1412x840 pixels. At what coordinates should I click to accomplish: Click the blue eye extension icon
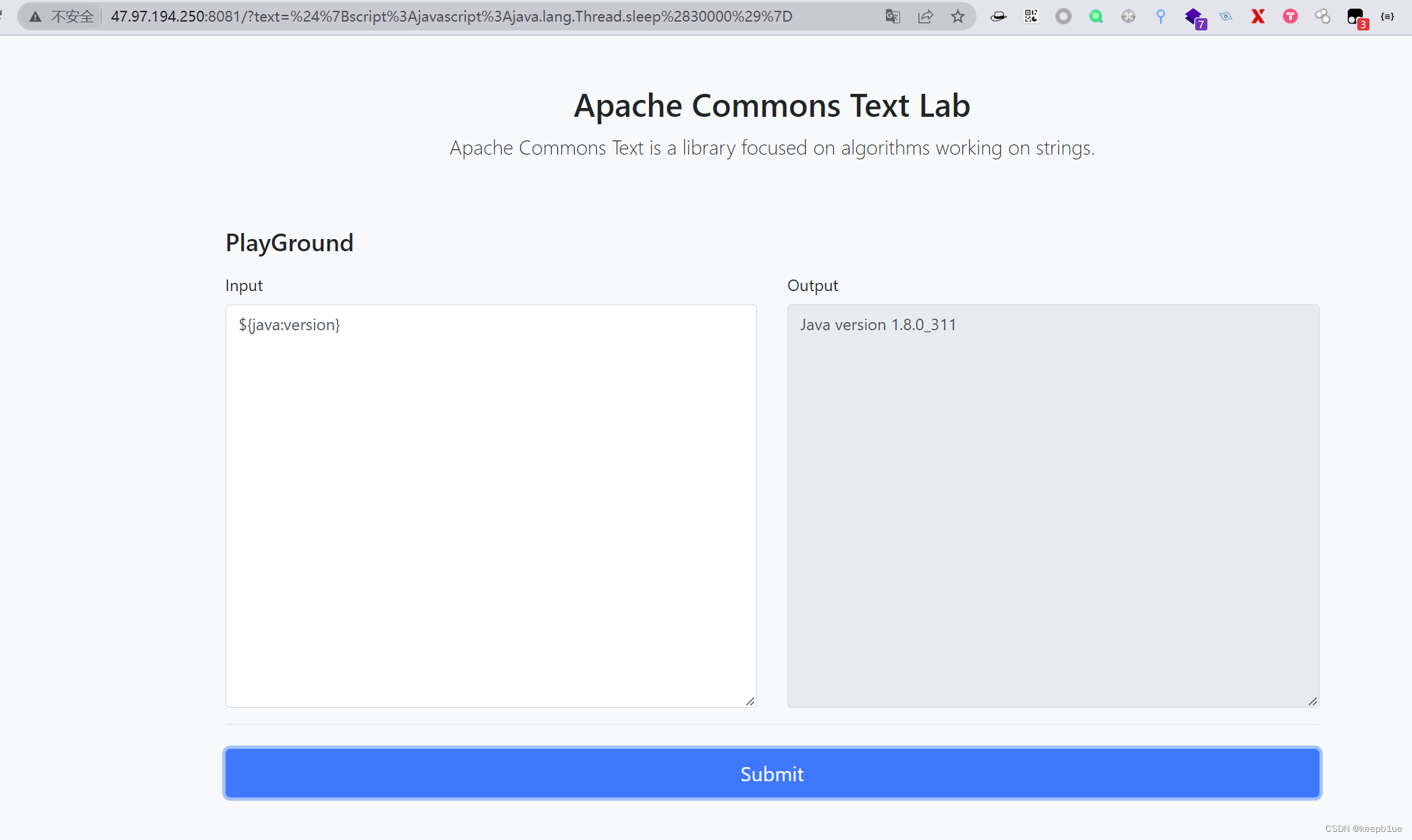(1226, 16)
